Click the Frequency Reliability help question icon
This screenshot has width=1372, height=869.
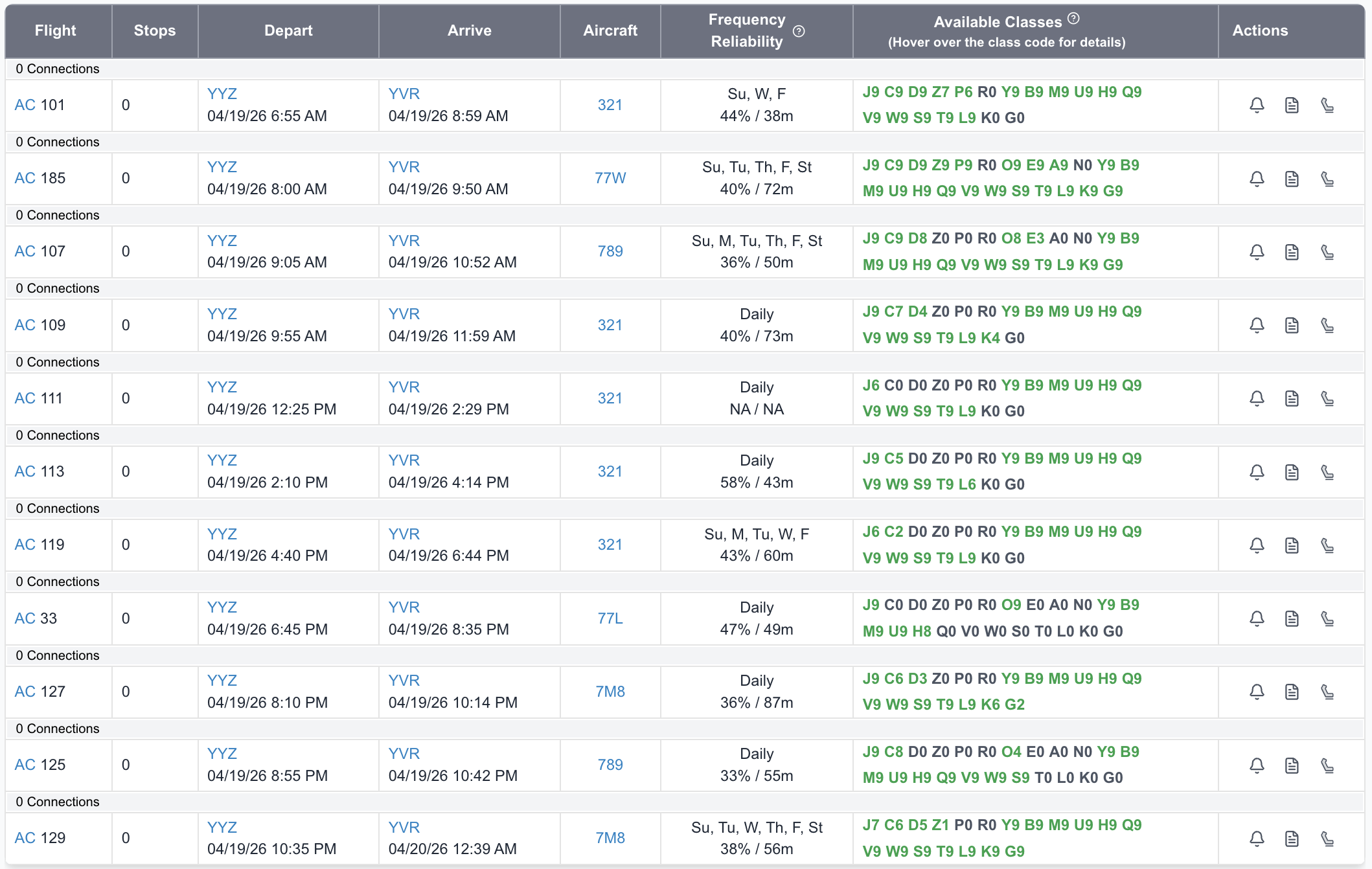799,31
